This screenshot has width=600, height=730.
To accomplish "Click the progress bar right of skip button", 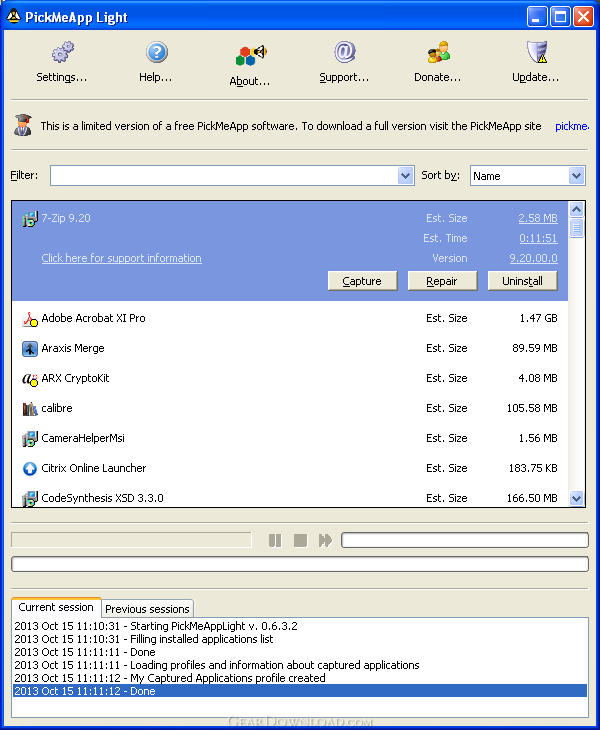I will tap(465, 540).
